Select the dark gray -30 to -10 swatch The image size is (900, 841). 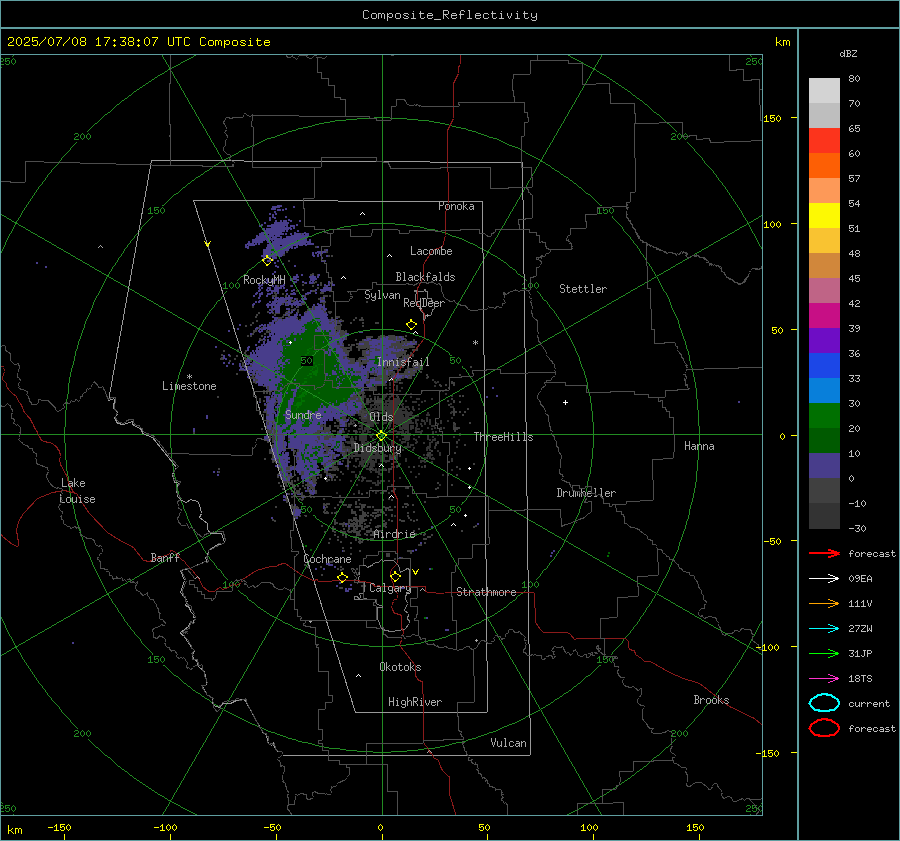click(x=824, y=516)
